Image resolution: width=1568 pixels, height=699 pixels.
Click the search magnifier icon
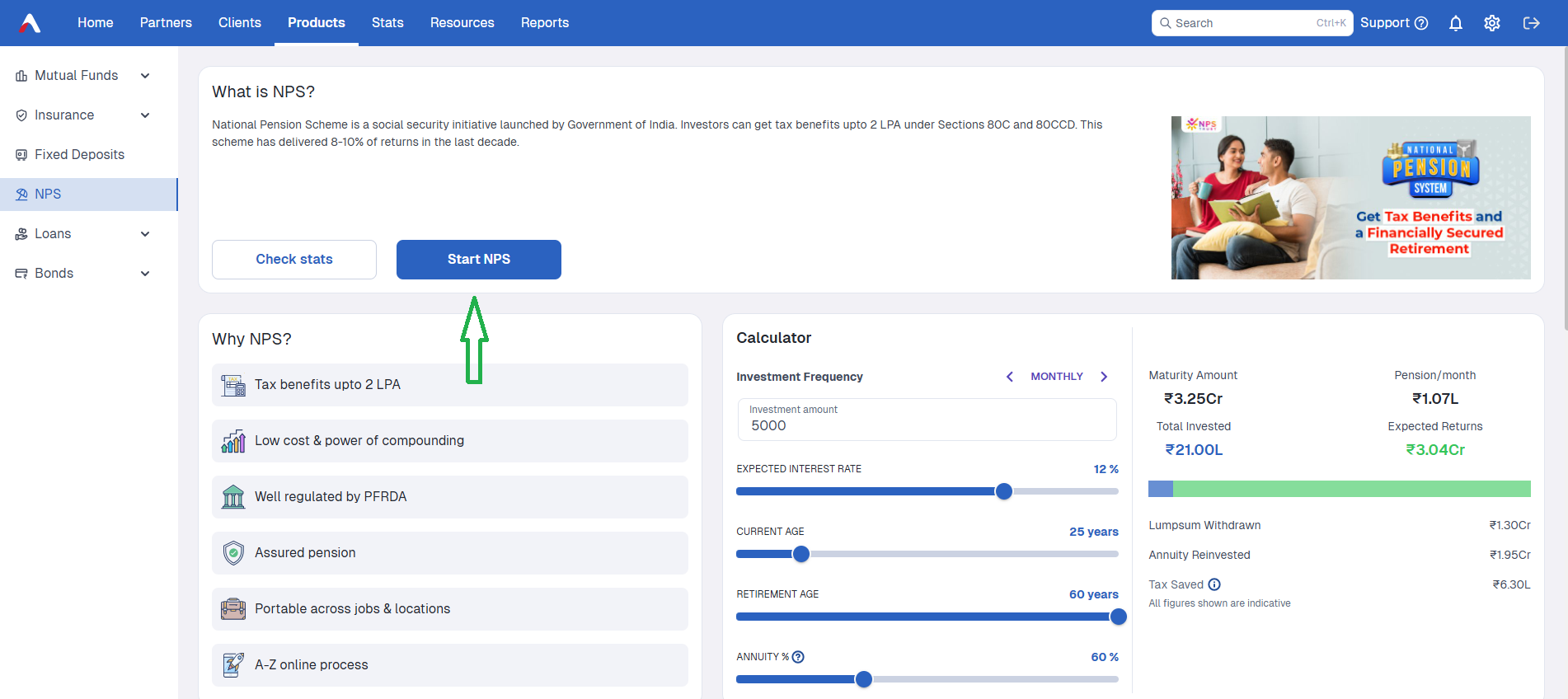pyautogui.click(x=1166, y=23)
